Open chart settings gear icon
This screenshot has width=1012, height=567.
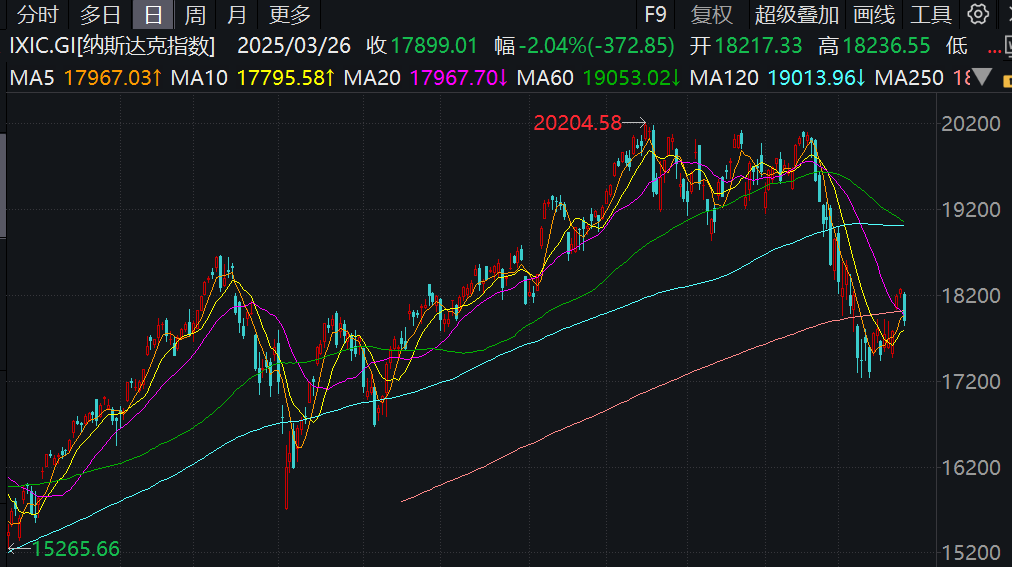click(978, 14)
